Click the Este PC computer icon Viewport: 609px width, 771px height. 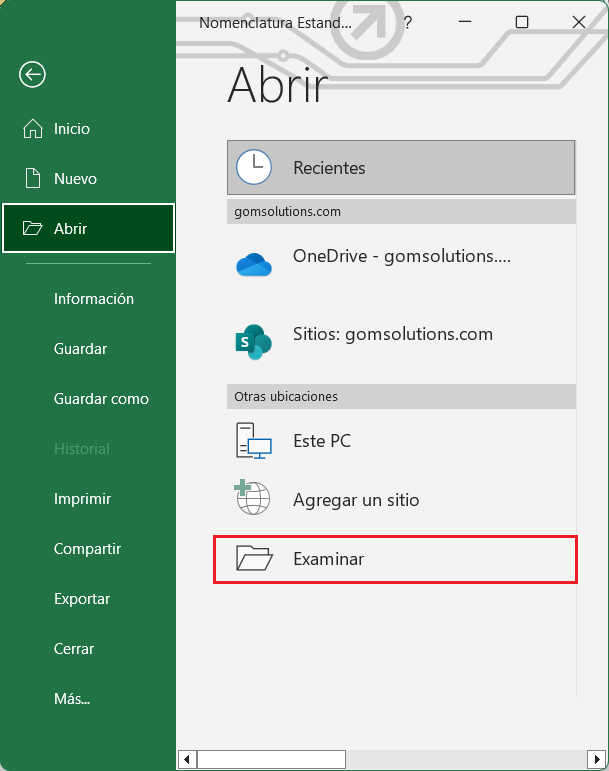[x=254, y=441]
